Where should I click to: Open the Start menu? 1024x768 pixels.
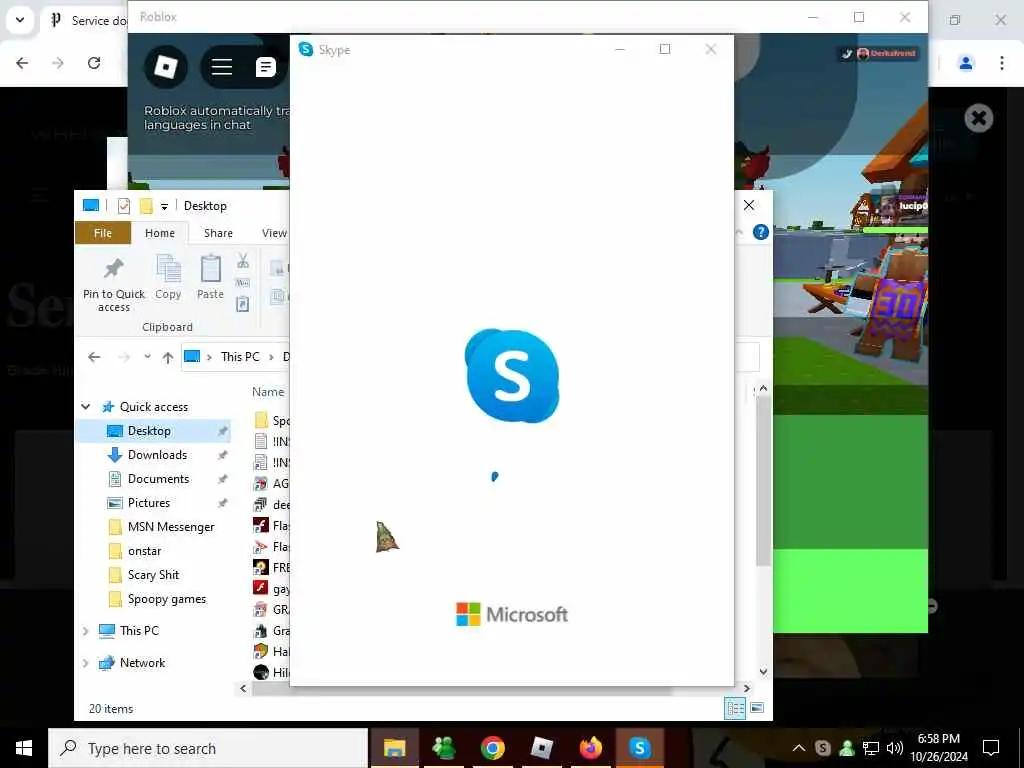coord(24,748)
